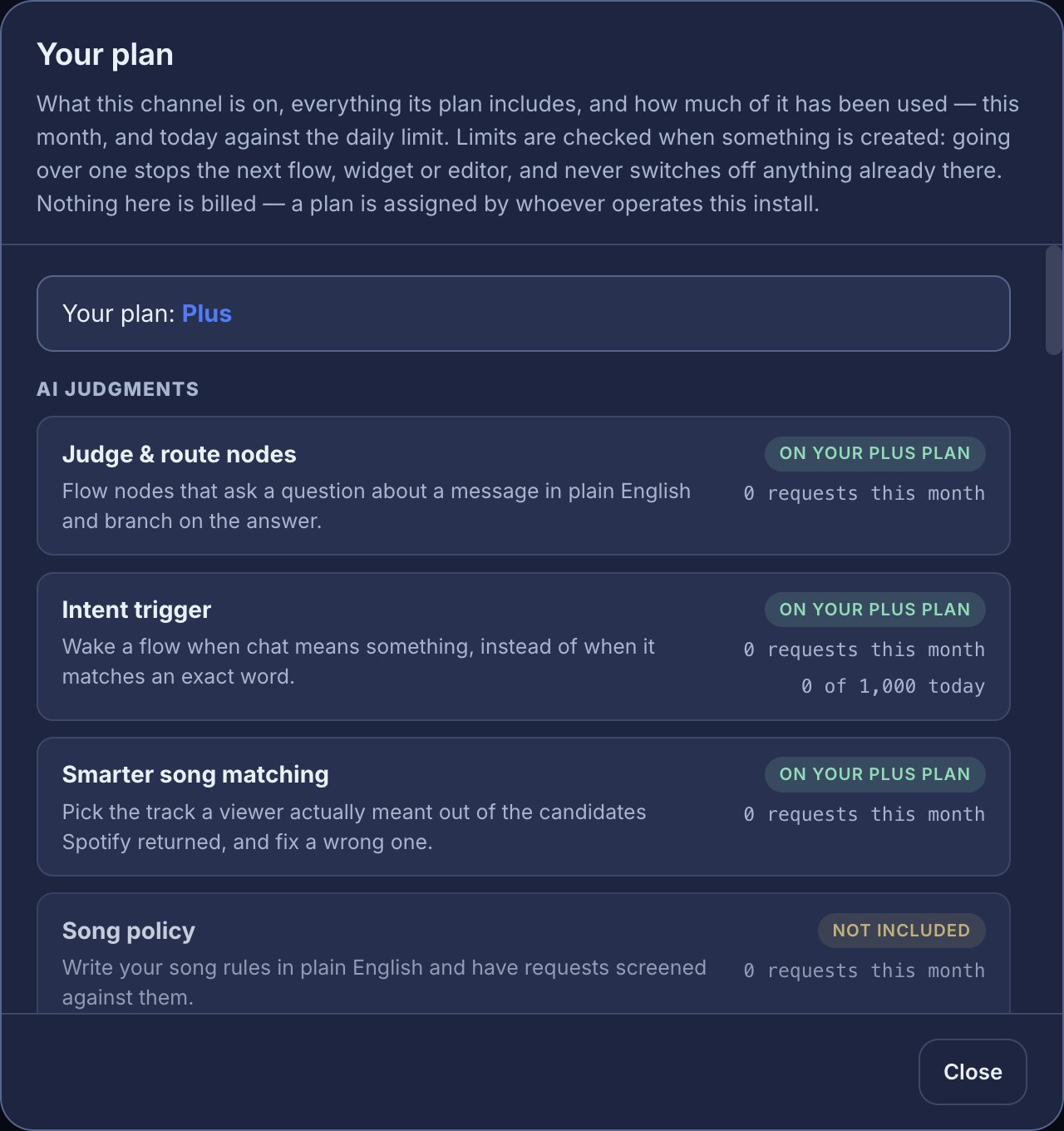1064x1131 pixels.
Task: Click the AI Judgments section header
Action: pyautogui.click(x=118, y=389)
